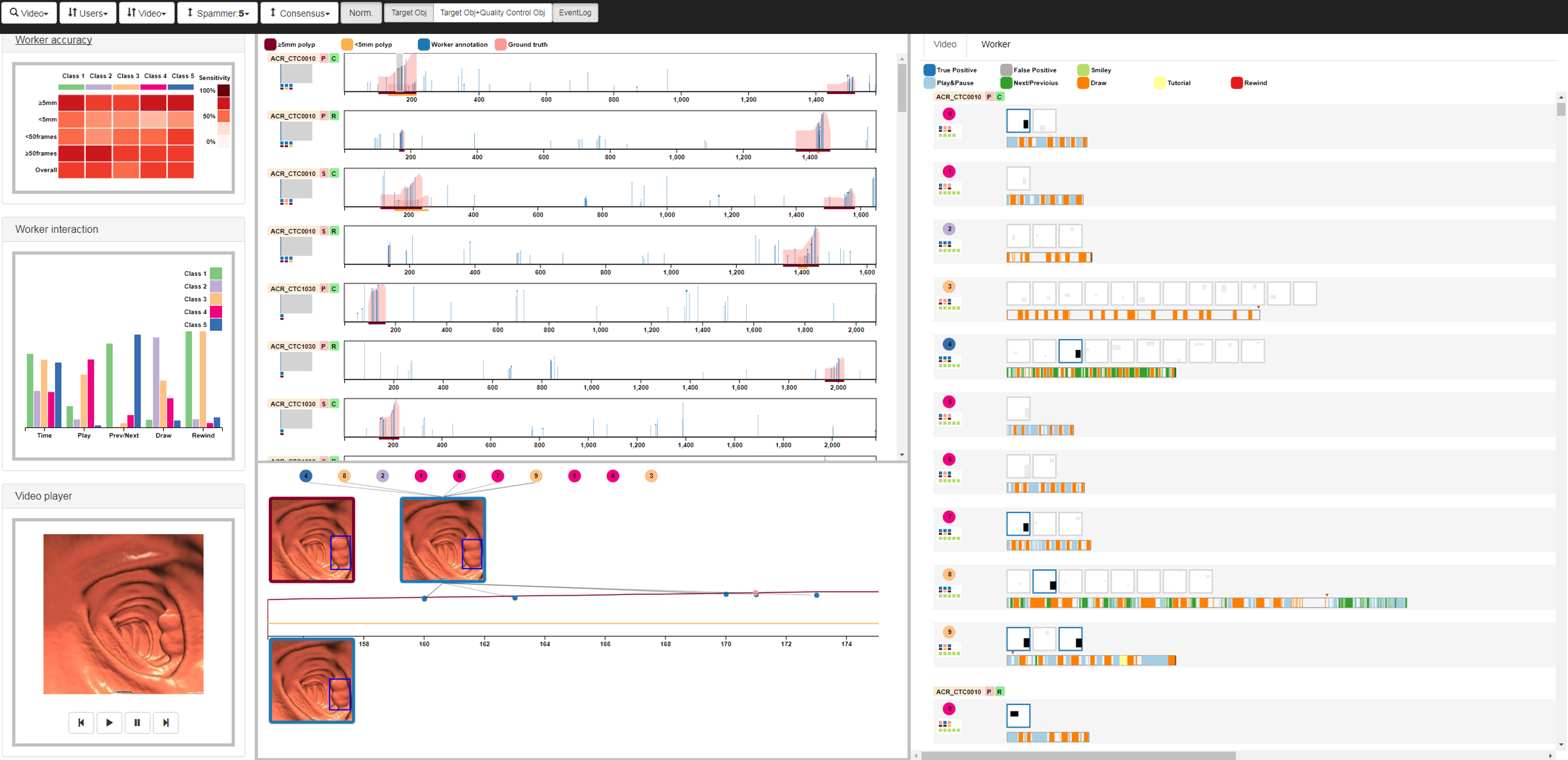The width and height of the screenshot is (1568, 760).
Task: Select worker 4 circle in the consensus graph
Action: click(x=306, y=476)
